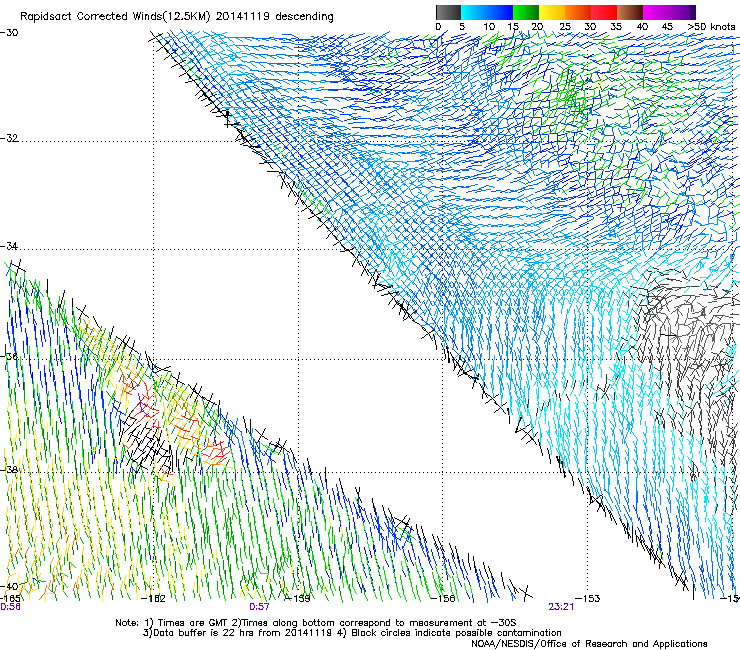740x650 pixels.
Task: Click the red 30-35 knots legend band
Action: click(x=604, y=12)
